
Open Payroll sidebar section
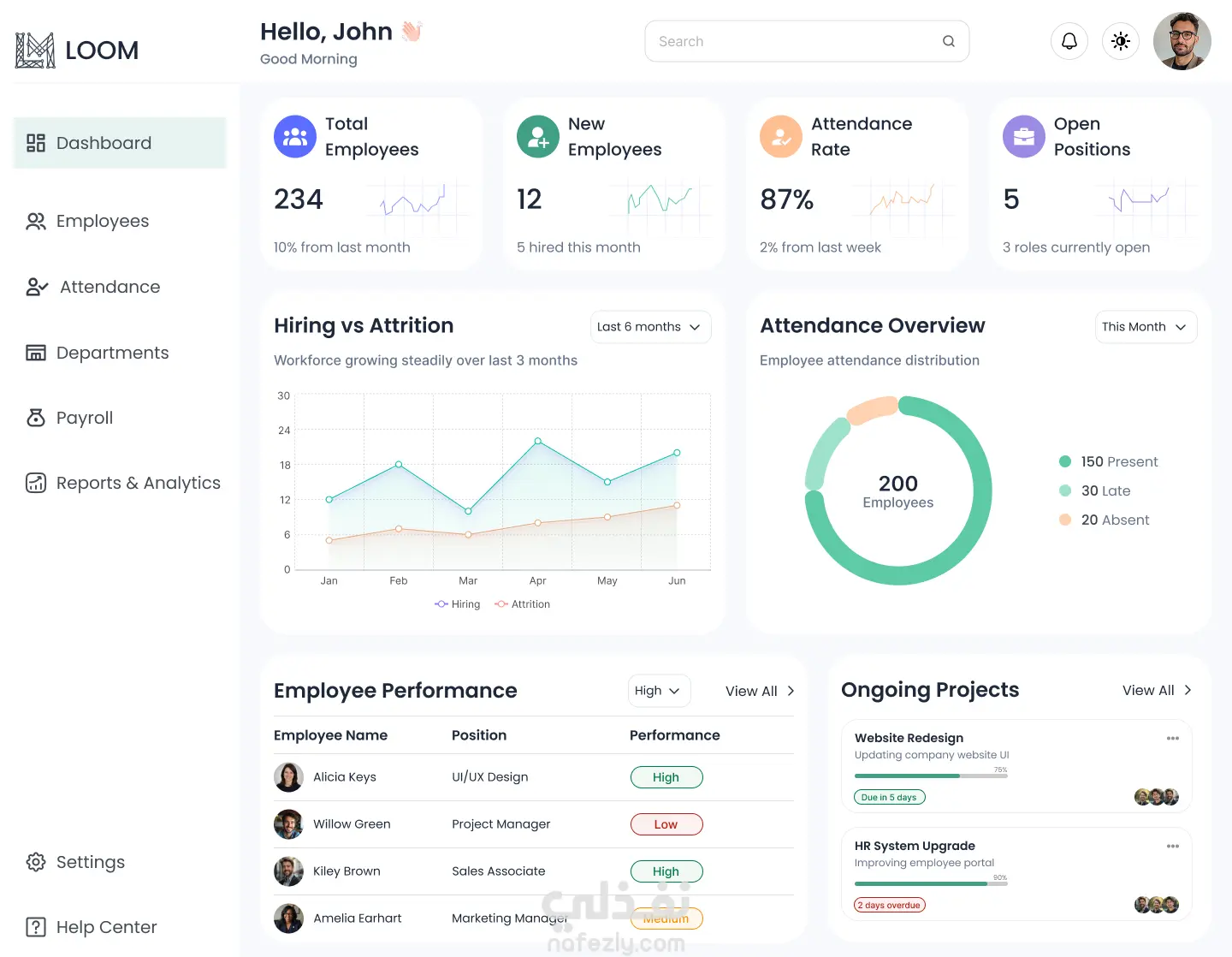69,418
